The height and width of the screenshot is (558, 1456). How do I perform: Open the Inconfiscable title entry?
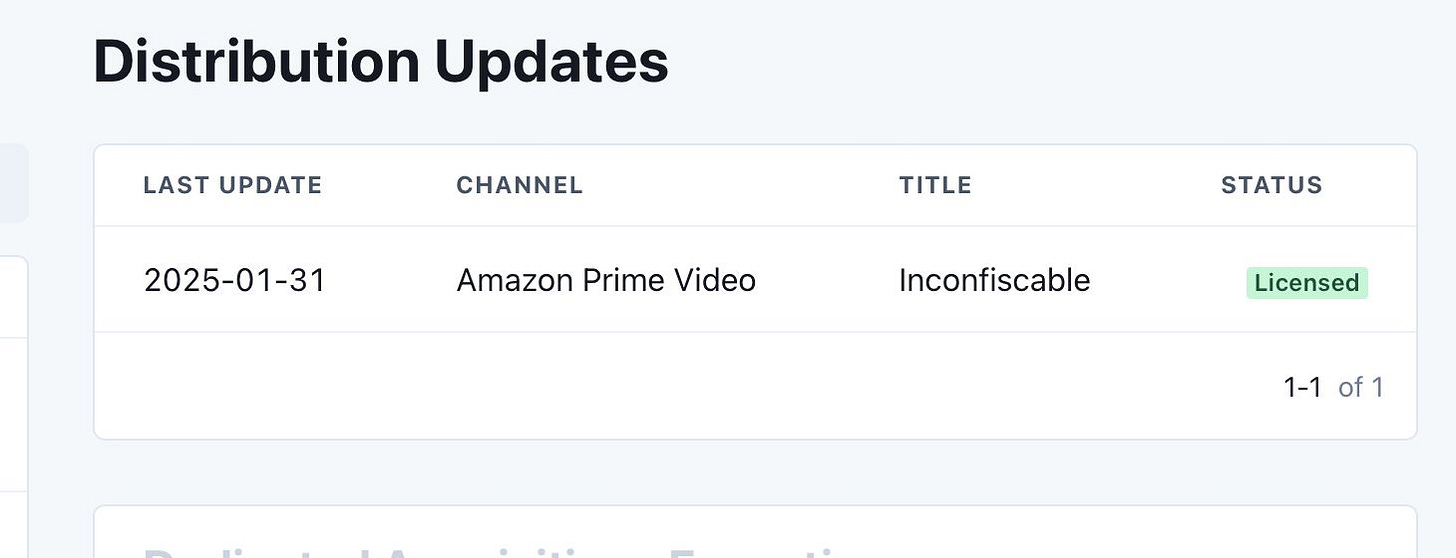[x=994, y=280]
